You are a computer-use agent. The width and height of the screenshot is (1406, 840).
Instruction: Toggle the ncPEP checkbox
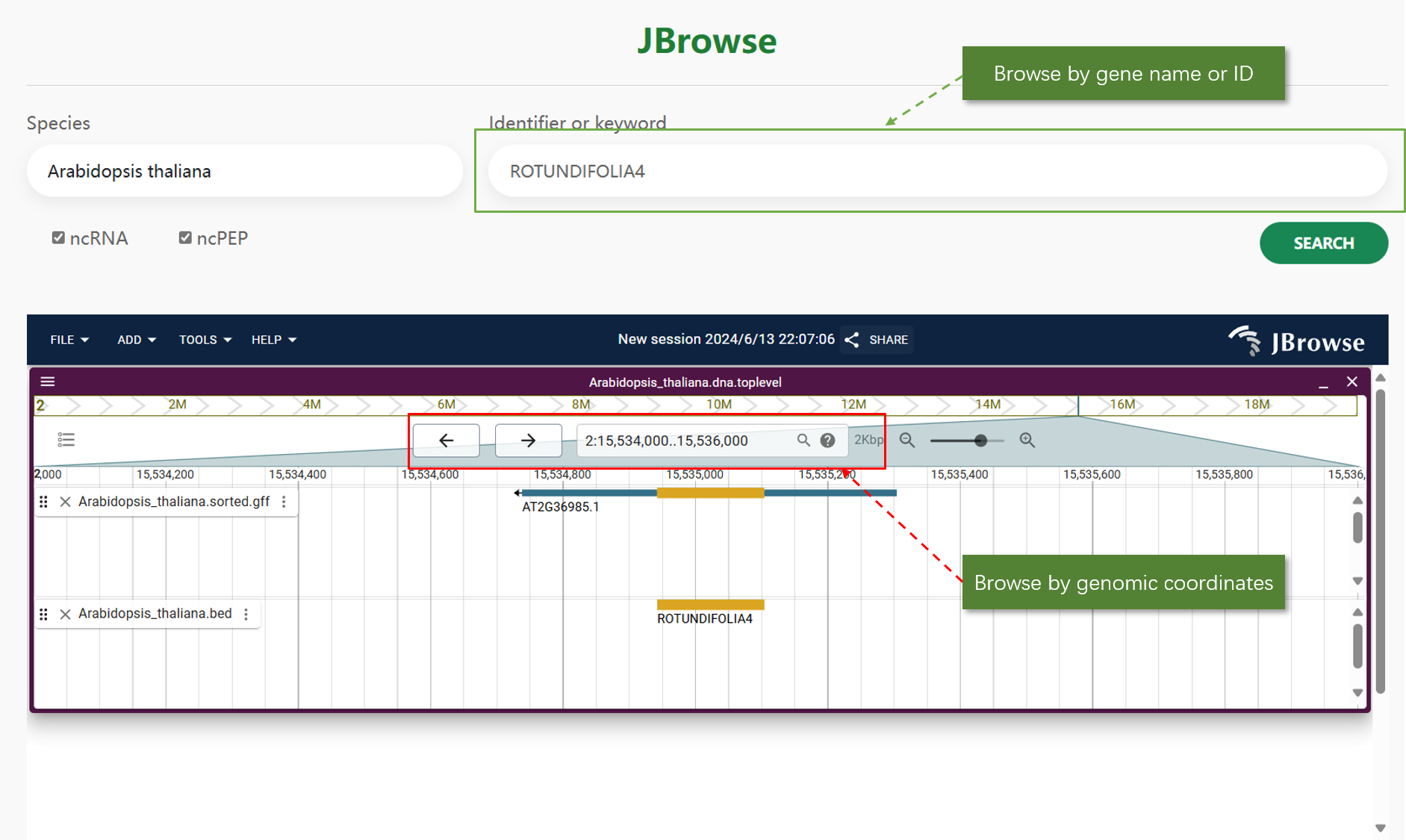pyautogui.click(x=185, y=238)
